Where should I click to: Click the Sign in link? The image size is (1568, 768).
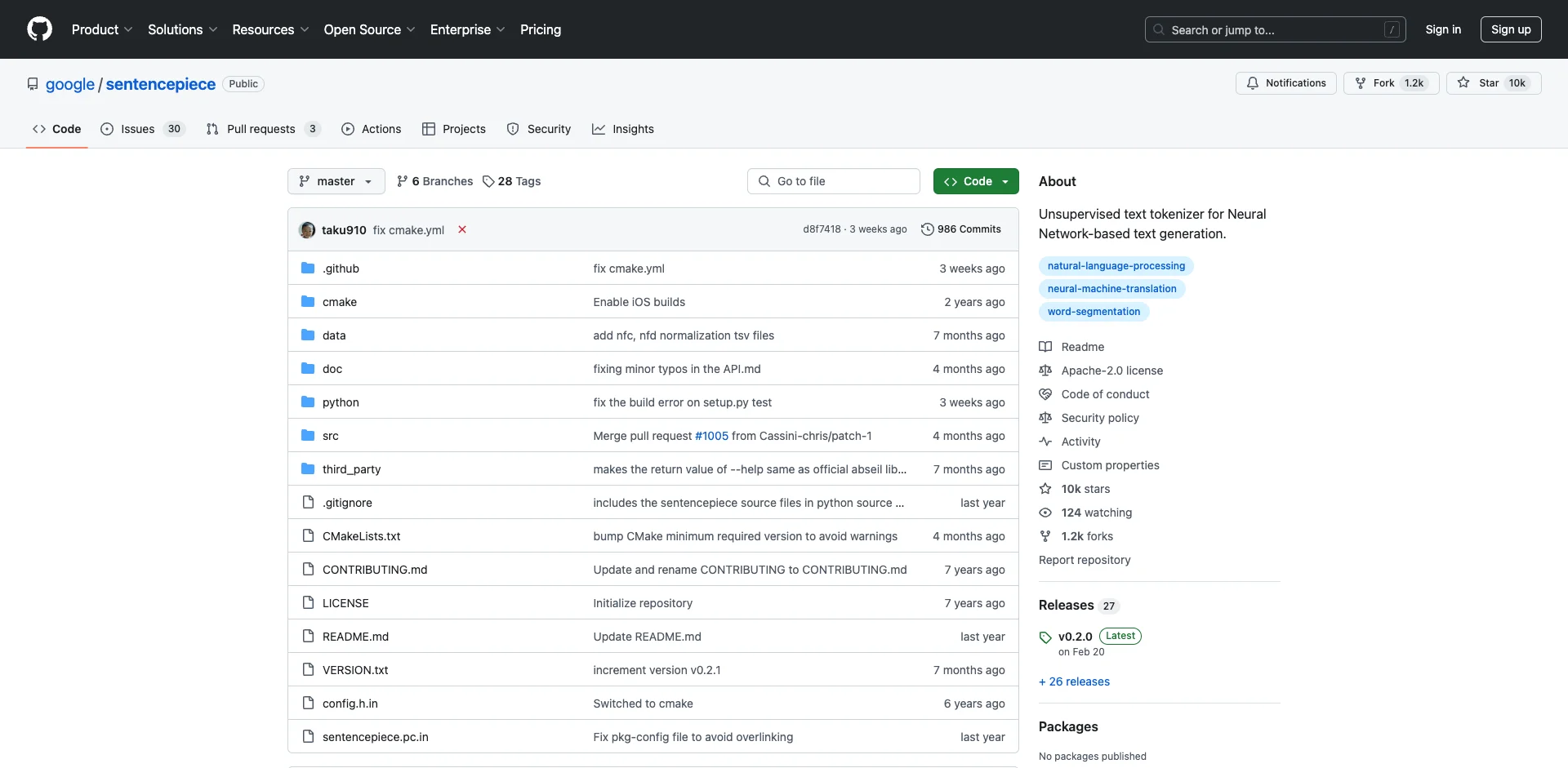pos(1443,29)
